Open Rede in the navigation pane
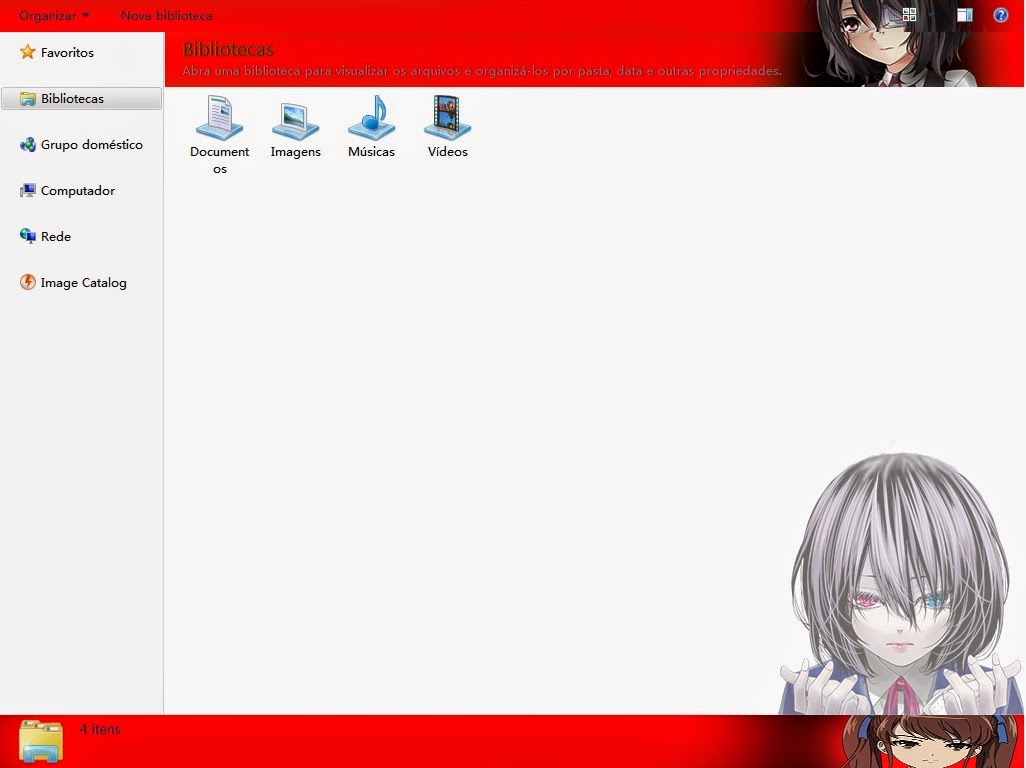 pyautogui.click(x=56, y=237)
